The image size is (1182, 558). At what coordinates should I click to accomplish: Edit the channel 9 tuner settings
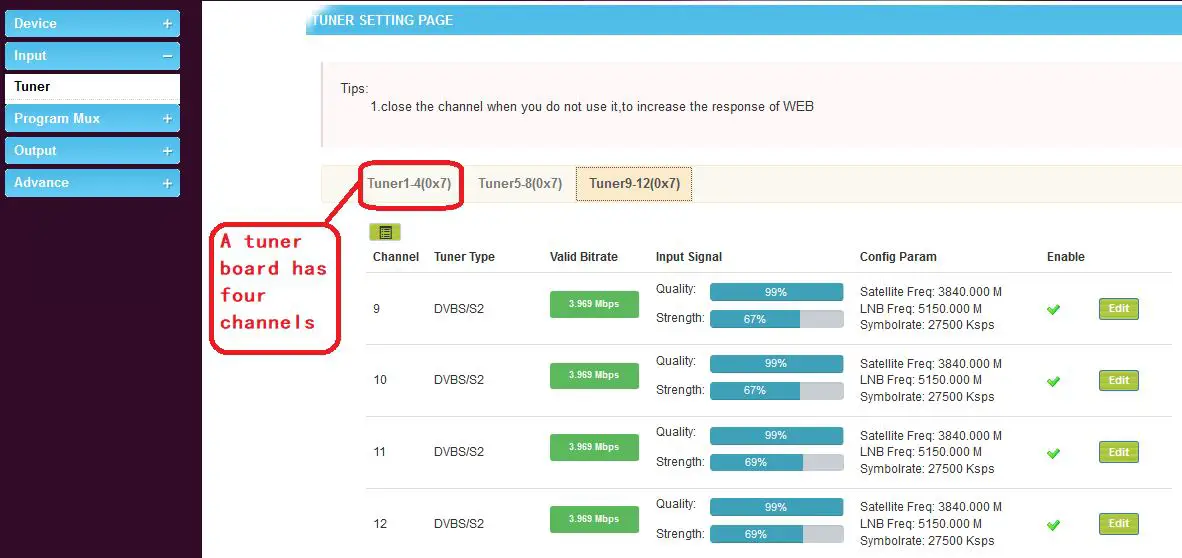point(1118,309)
